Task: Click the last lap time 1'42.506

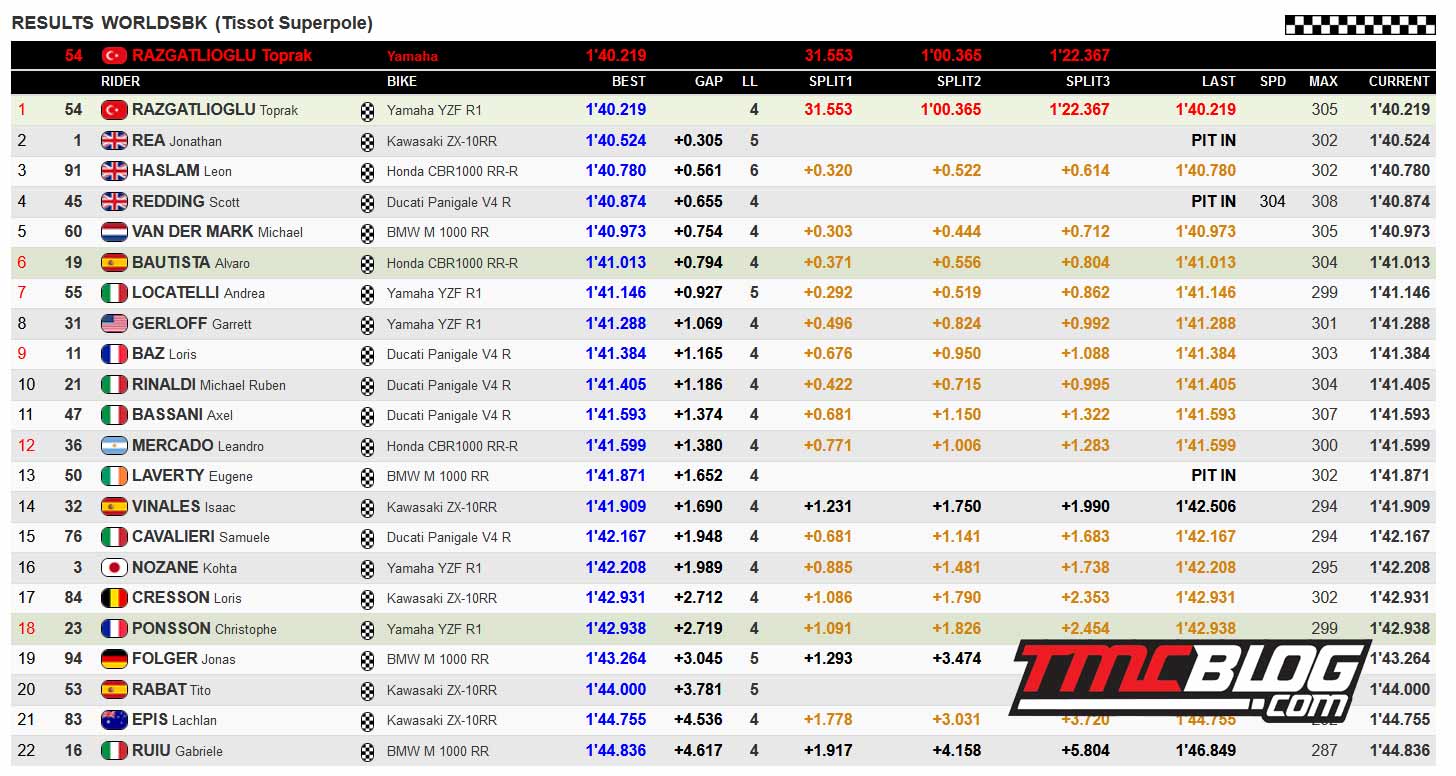Action: tap(1206, 507)
